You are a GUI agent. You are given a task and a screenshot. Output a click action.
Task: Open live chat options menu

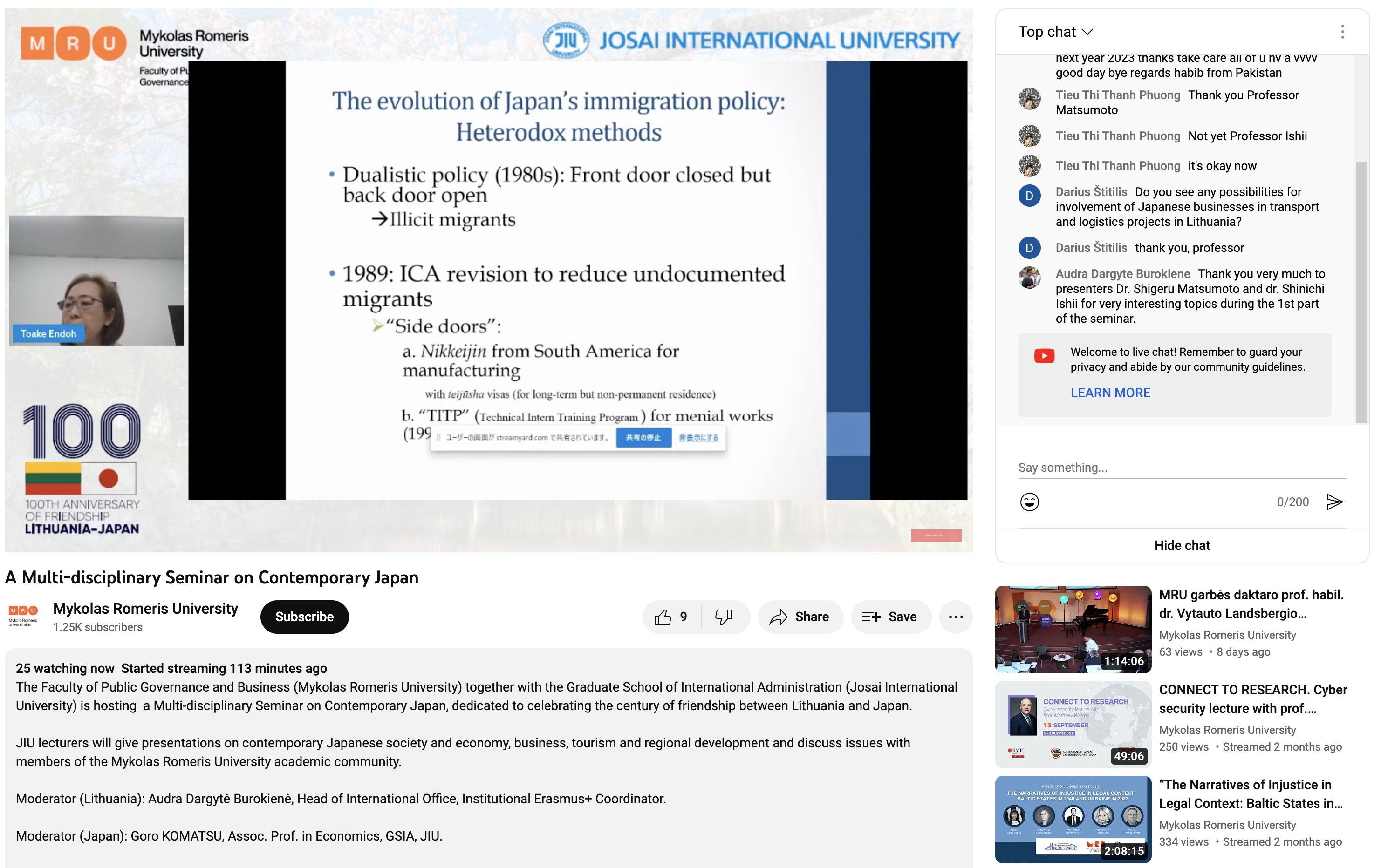pos(1342,32)
